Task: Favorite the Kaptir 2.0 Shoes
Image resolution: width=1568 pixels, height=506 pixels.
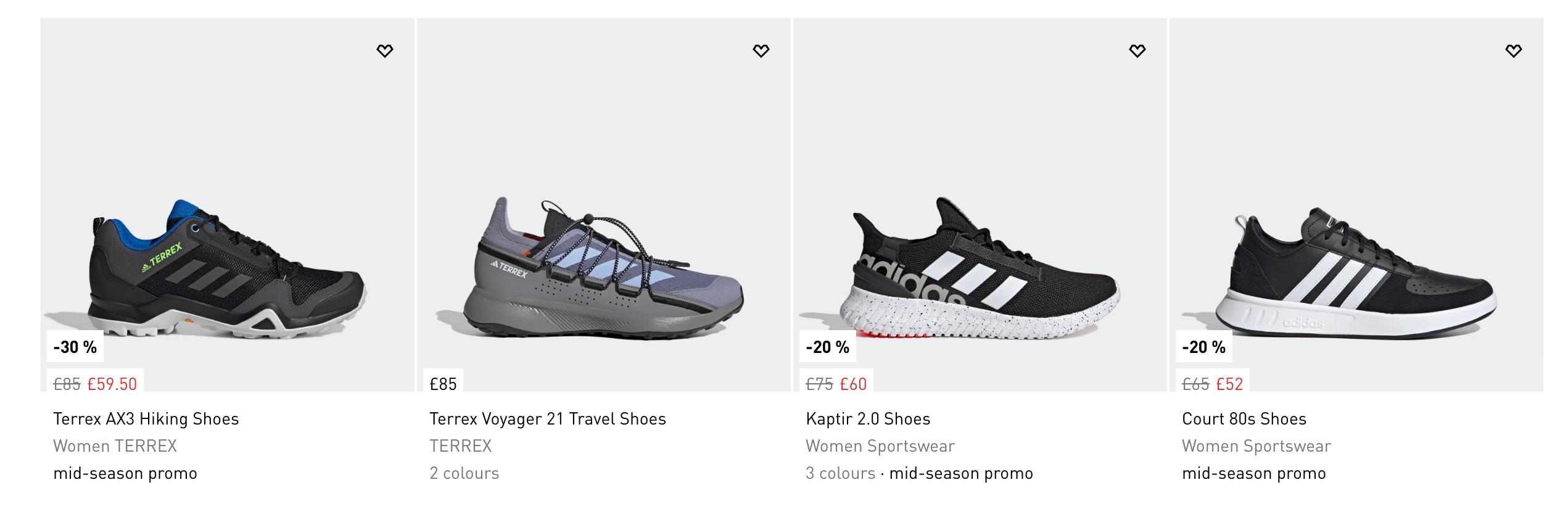Action: [1137, 51]
